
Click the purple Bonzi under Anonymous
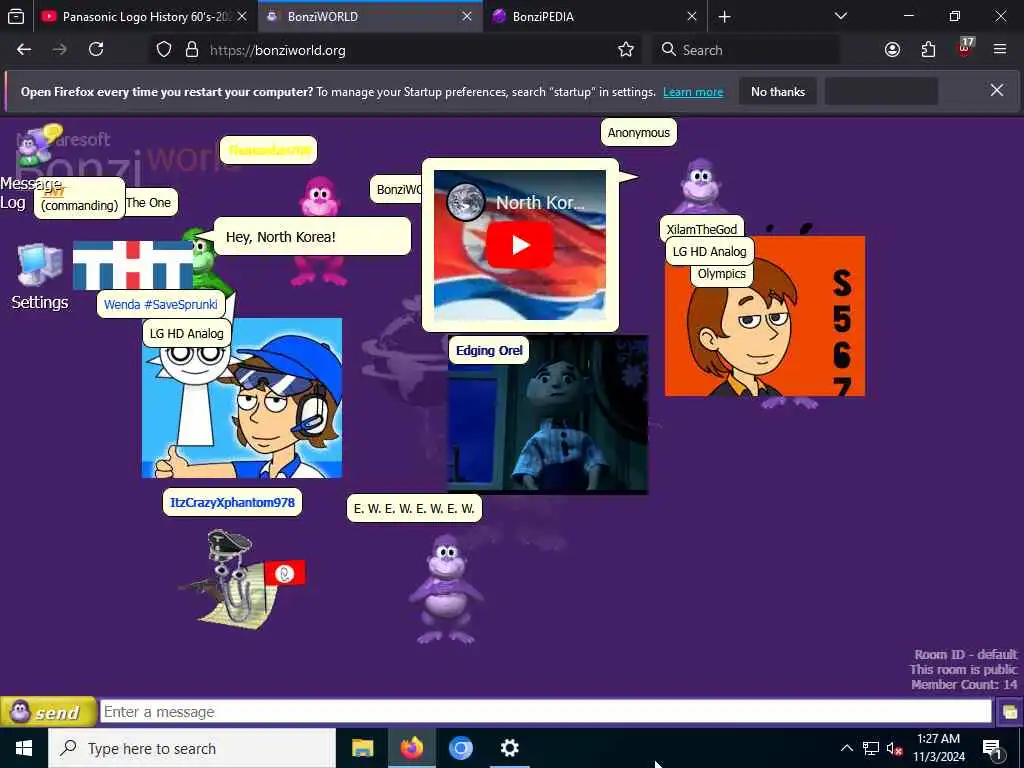700,186
